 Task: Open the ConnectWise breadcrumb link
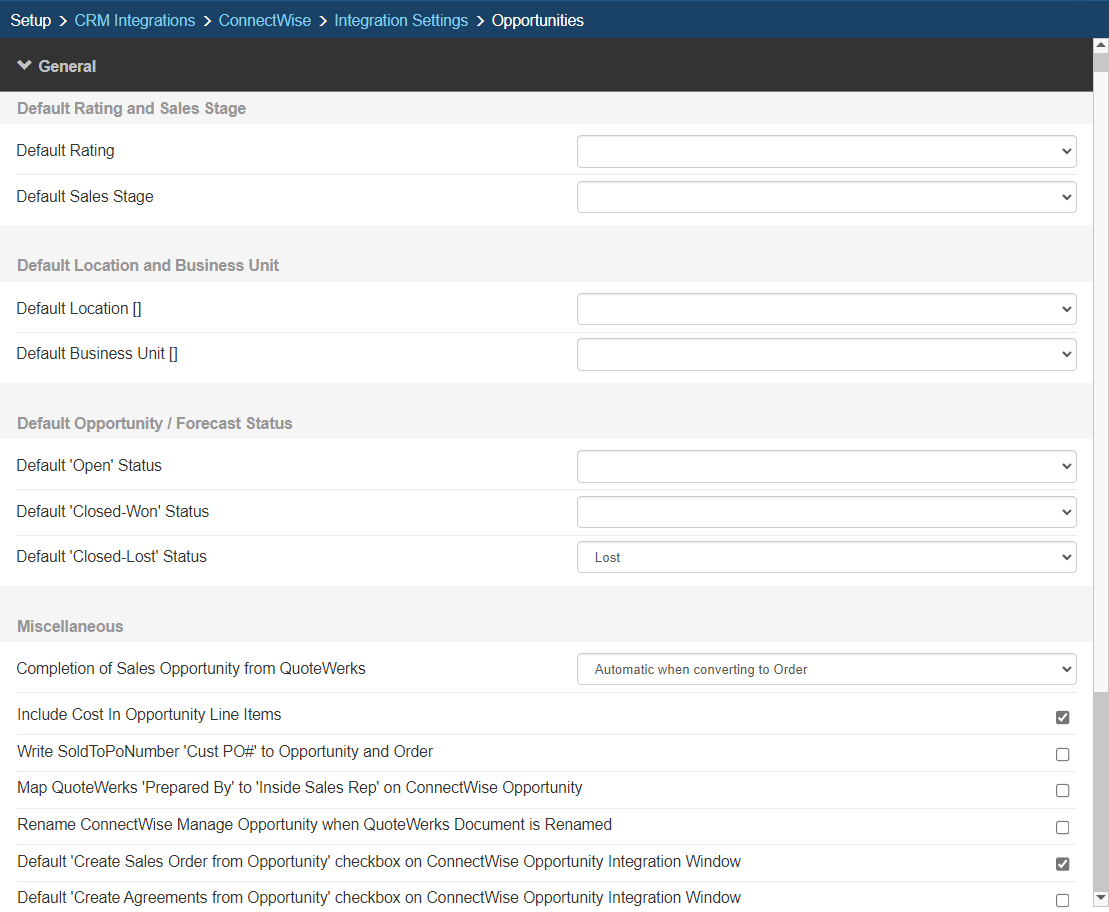(265, 20)
